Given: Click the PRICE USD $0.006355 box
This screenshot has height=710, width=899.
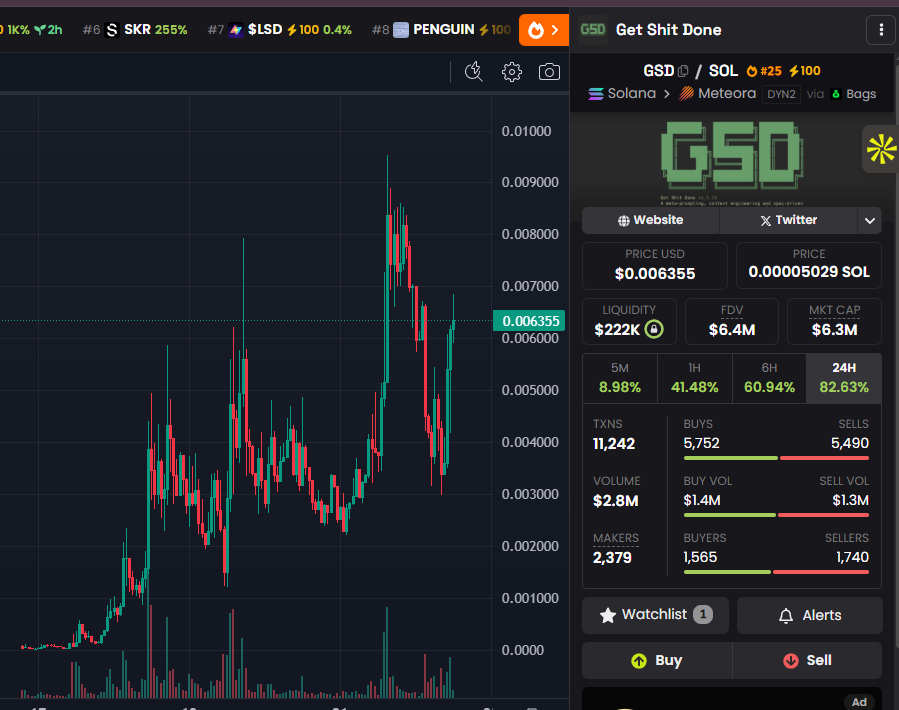Looking at the screenshot, I should pyautogui.click(x=655, y=266).
